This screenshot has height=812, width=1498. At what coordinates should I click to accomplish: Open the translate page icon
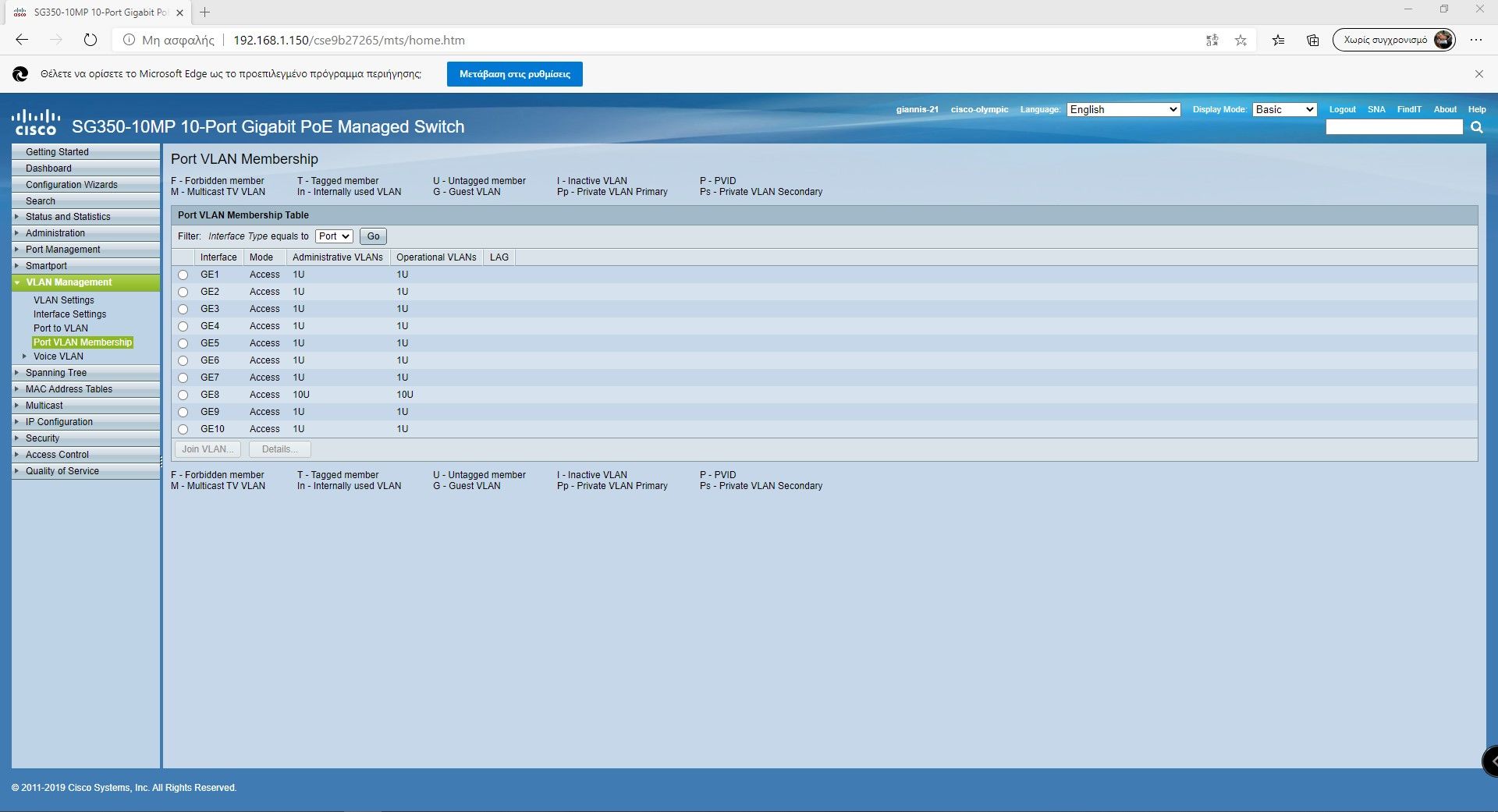click(x=1212, y=40)
